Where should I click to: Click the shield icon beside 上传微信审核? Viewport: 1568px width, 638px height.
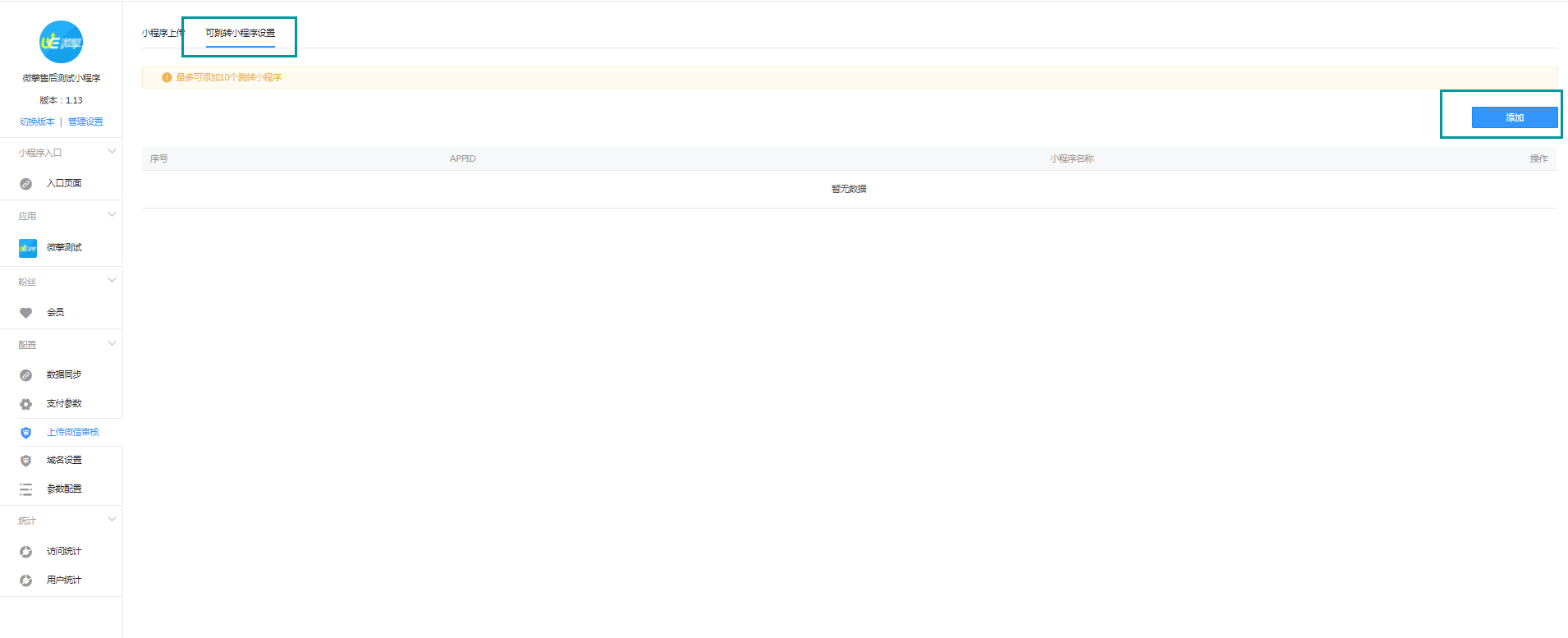(x=26, y=433)
